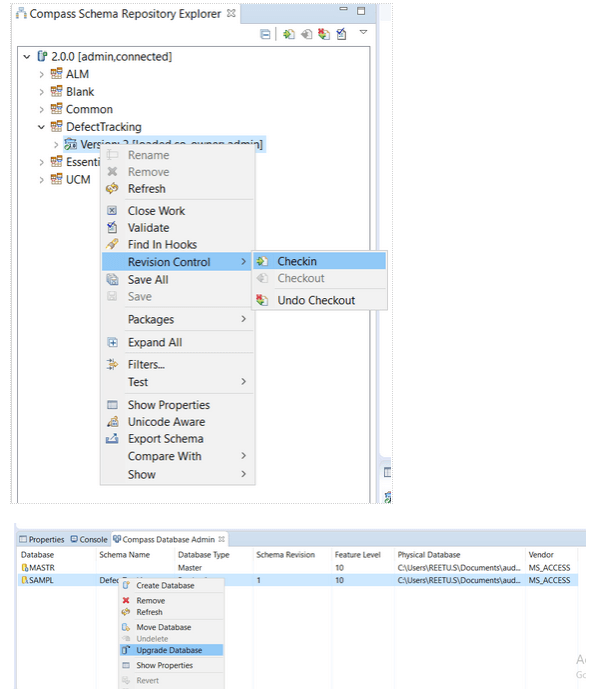The height and width of the screenshot is (691, 607).
Task: Open the Compare With submenu
Action: click(178, 457)
